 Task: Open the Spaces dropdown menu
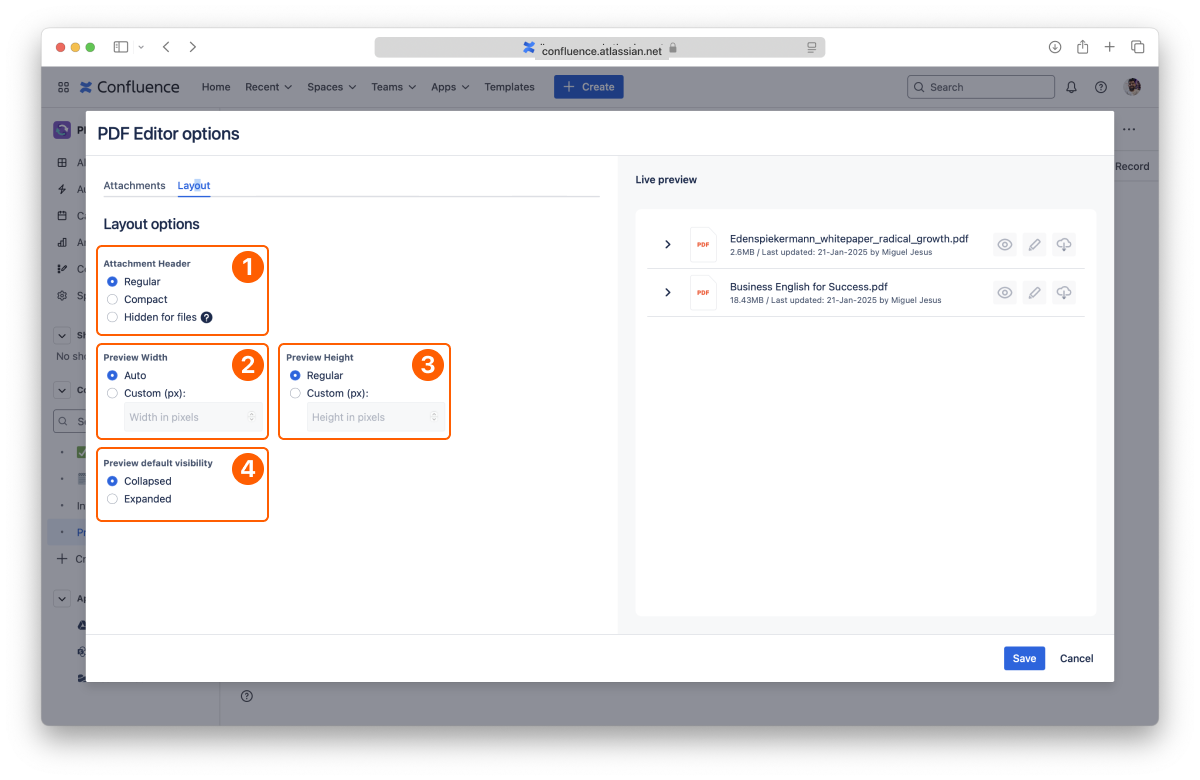(331, 87)
